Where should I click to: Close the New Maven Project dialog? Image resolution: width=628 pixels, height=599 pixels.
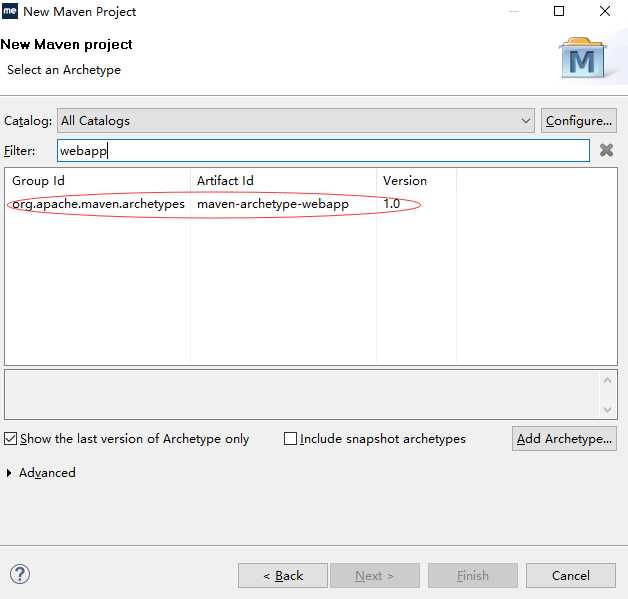click(x=605, y=11)
